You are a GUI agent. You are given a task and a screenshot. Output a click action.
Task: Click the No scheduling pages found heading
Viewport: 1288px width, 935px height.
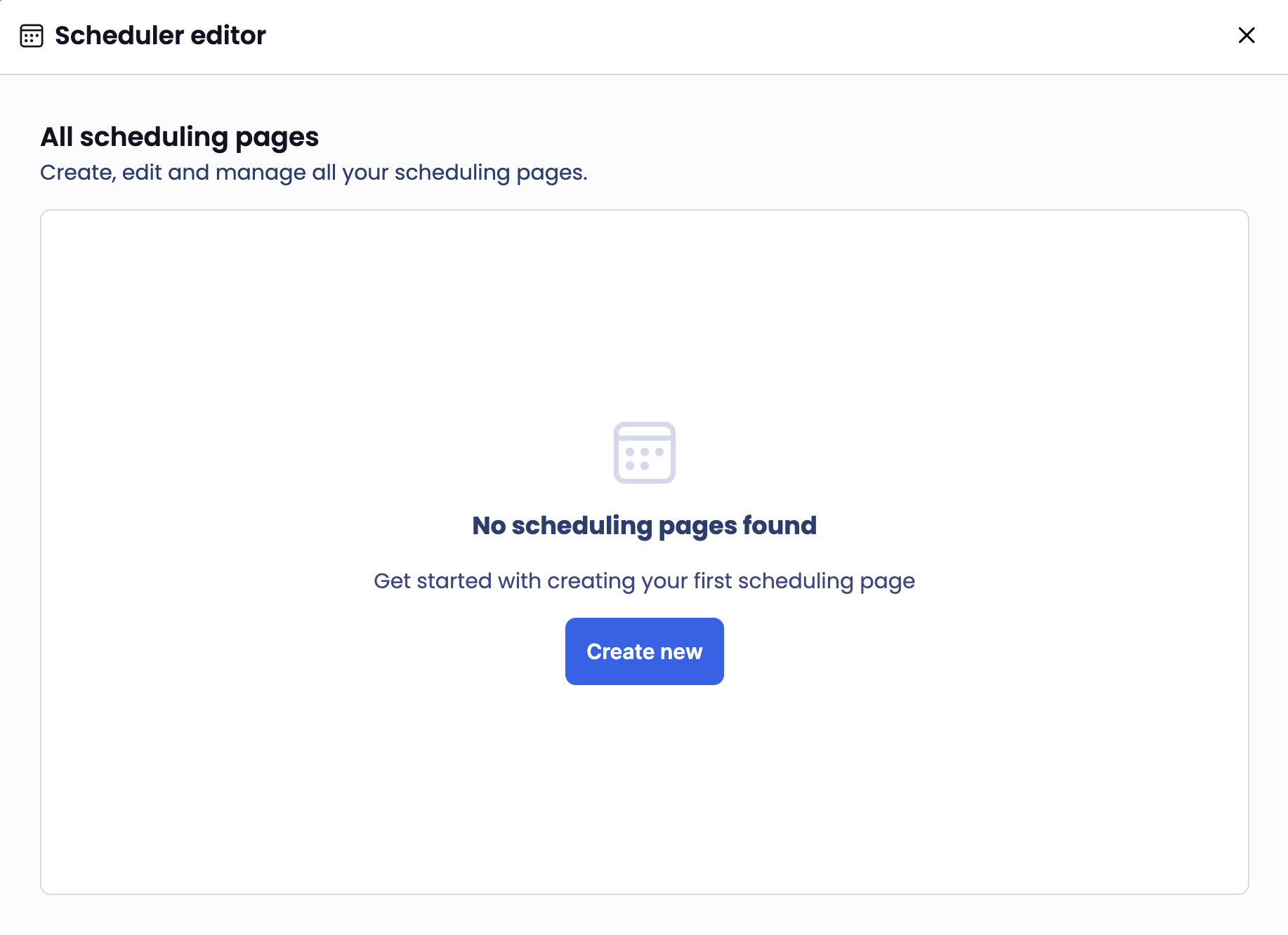(644, 524)
